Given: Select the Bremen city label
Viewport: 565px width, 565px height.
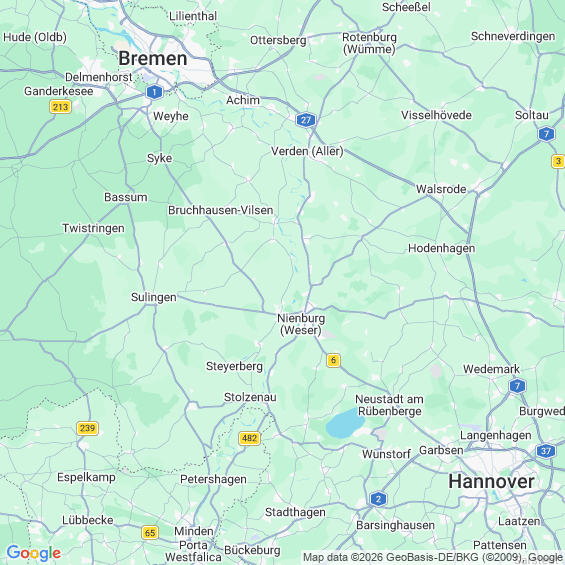Looking at the screenshot, I should click(x=153, y=58).
